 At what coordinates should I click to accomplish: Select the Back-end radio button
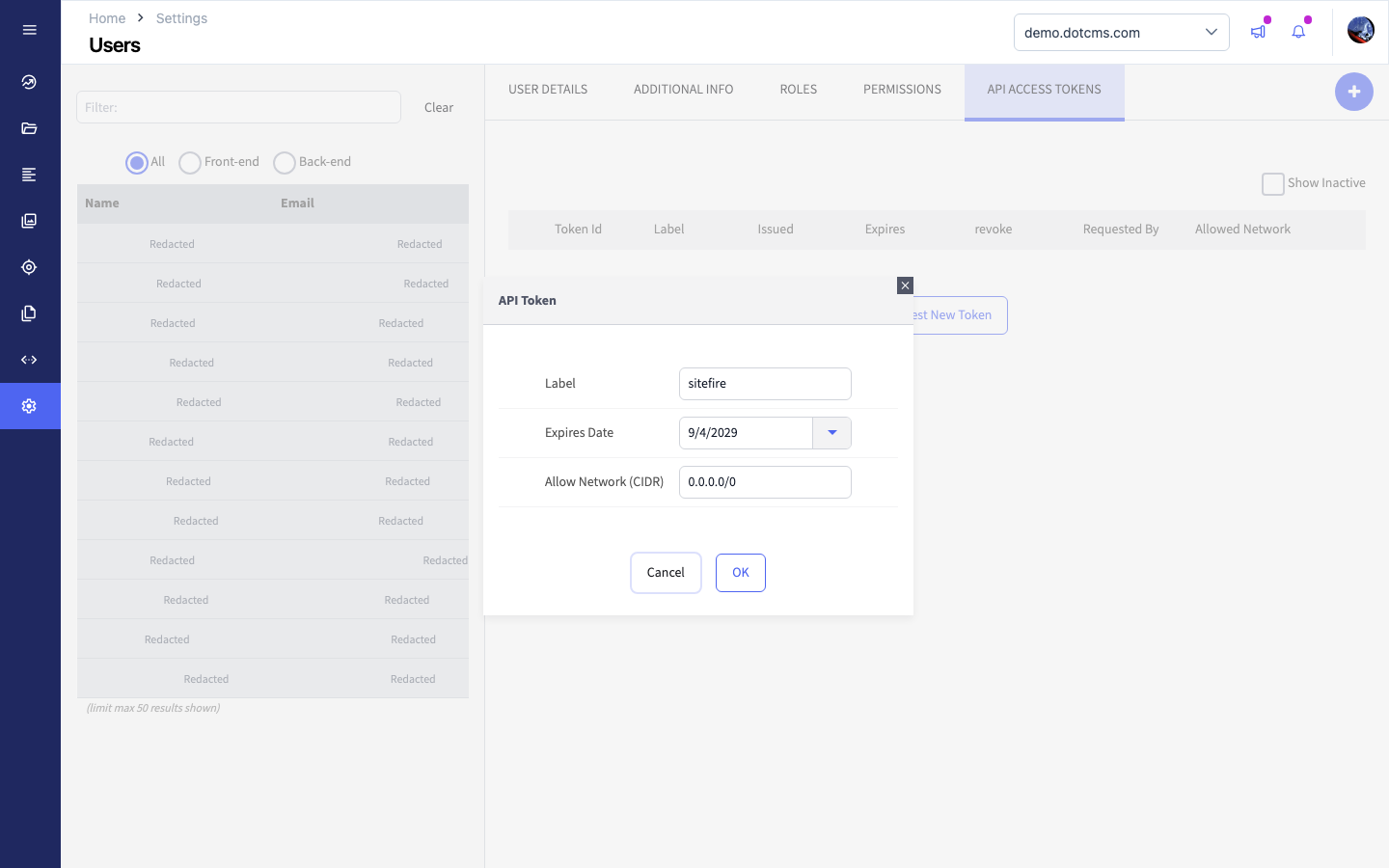click(x=285, y=163)
